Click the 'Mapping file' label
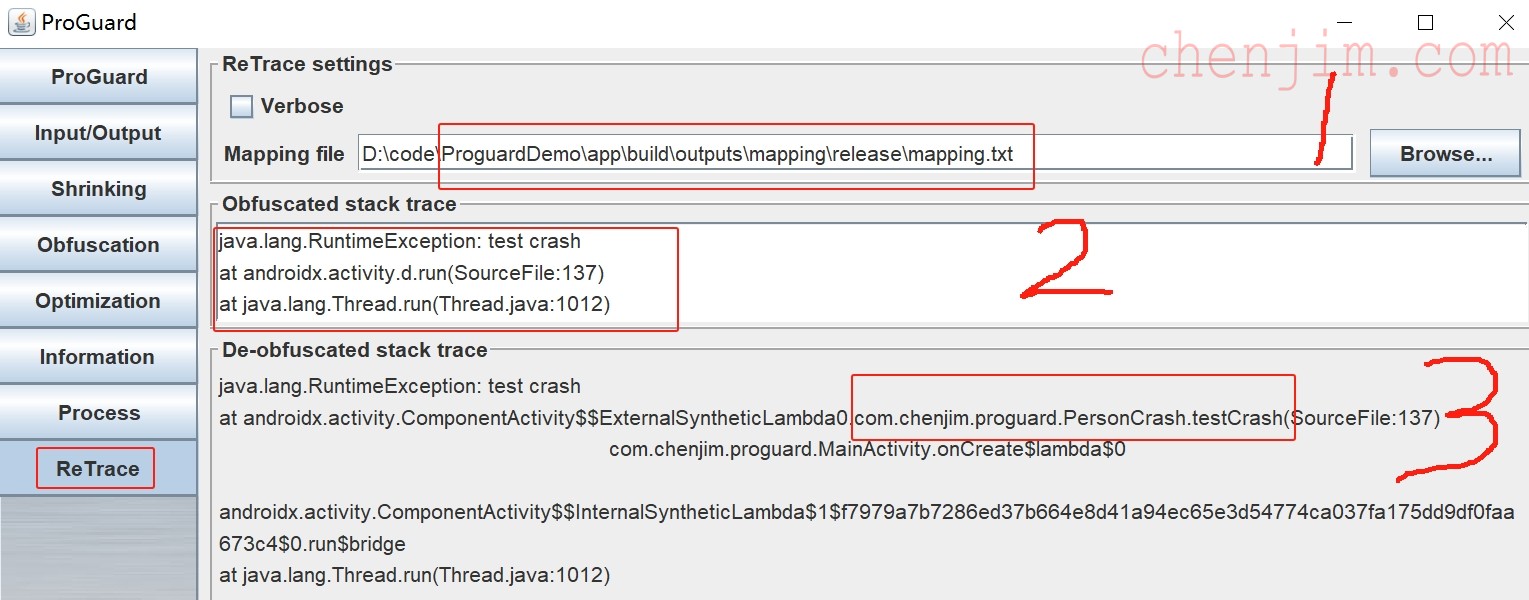 [x=284, y=154]
